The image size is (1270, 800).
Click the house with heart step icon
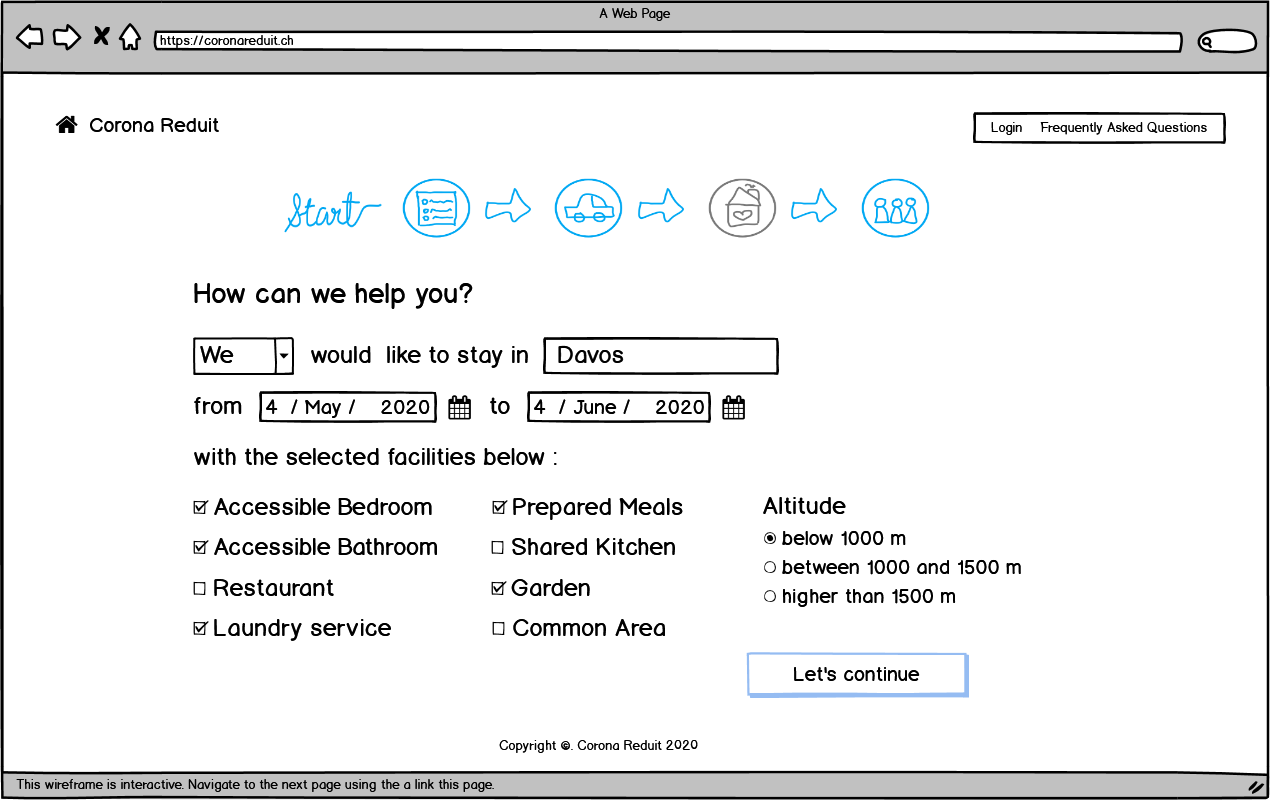(742, 208)
